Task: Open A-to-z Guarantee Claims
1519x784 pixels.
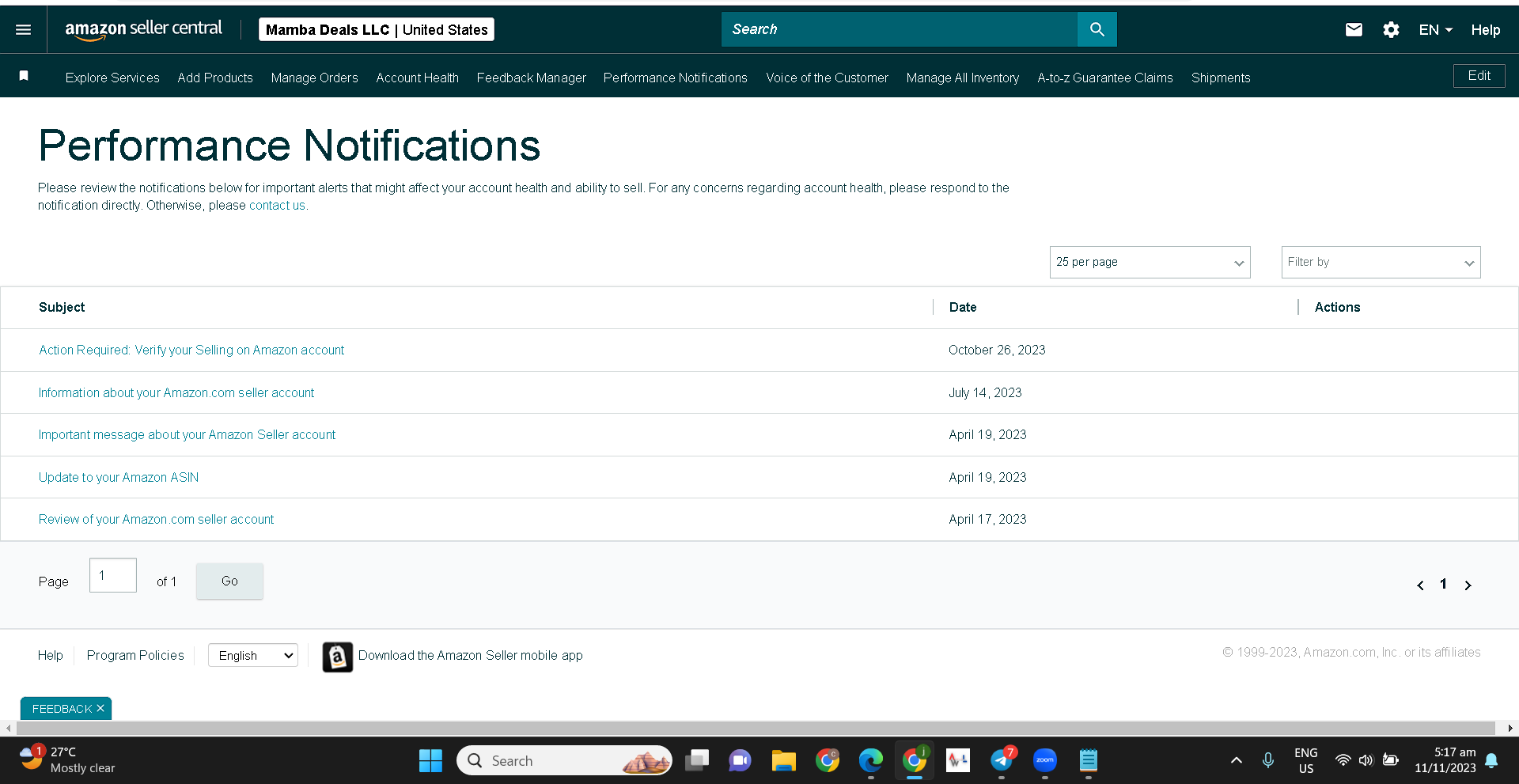Action: [x=1104, y=78]
